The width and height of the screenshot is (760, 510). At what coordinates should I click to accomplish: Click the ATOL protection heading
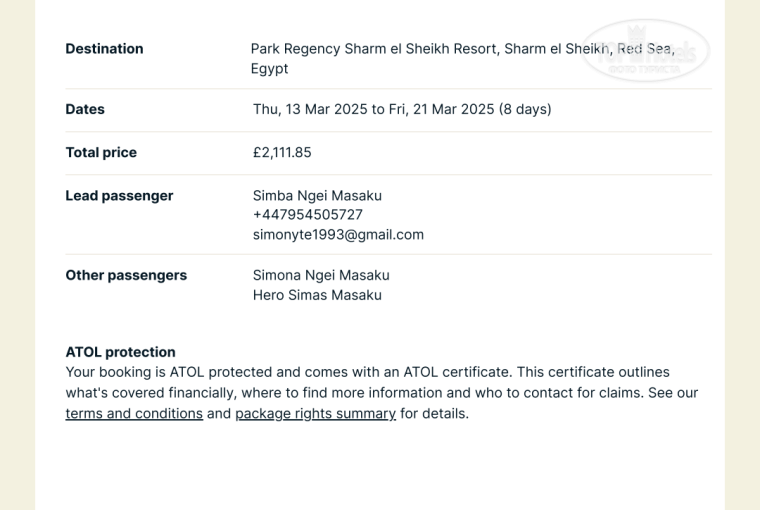click(x=121, y=352)
